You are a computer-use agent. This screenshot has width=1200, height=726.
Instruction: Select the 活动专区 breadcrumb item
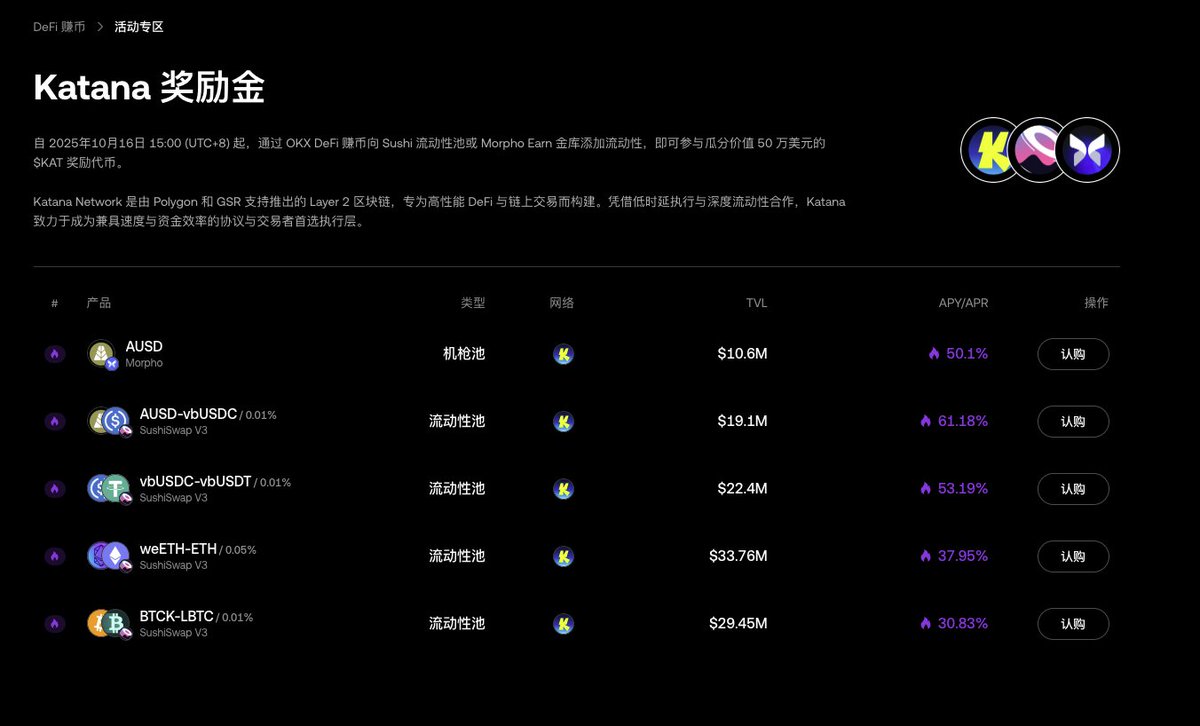pyautogui.click(x=139, y=27)
